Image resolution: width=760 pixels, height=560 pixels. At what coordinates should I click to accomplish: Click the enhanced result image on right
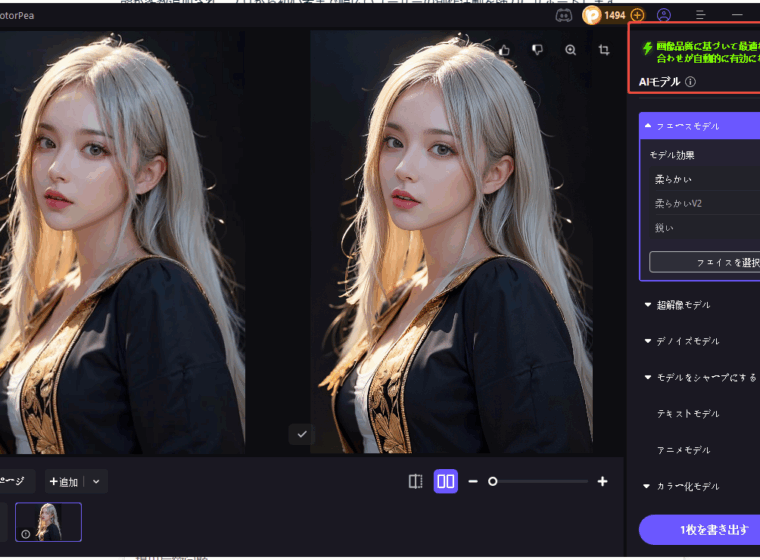(x=451, y=242)
